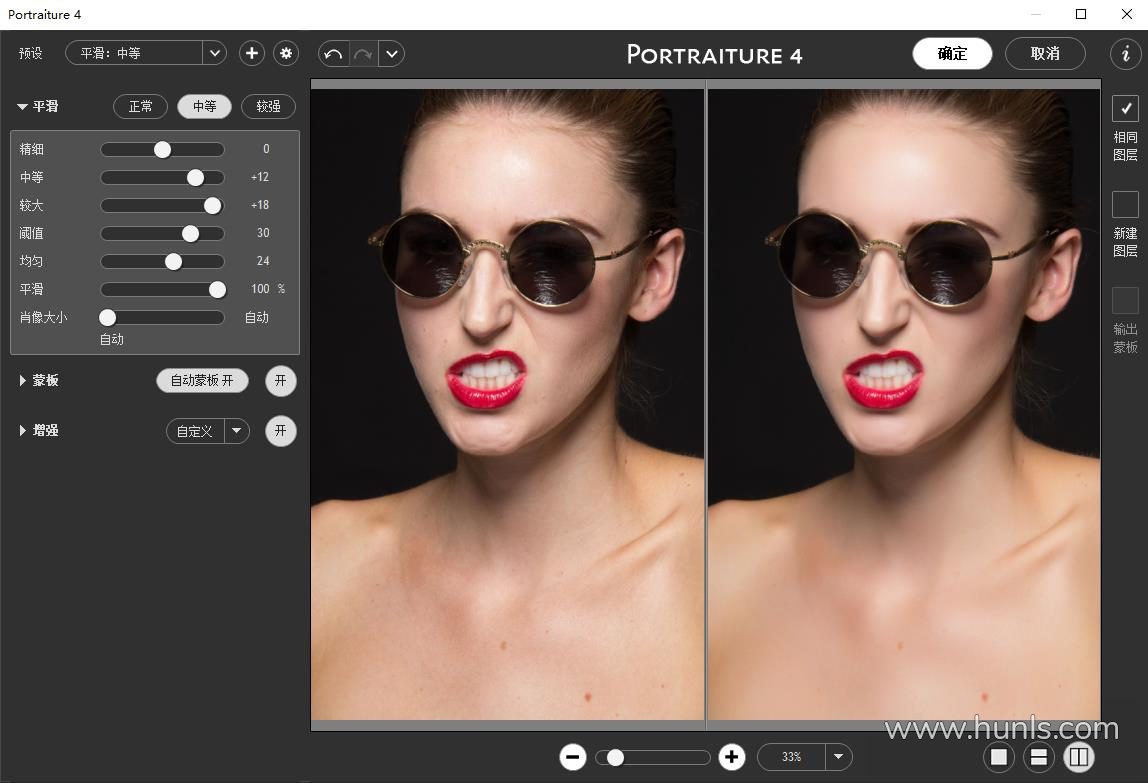This screenshot has width=1148, height=783.
Task: Toggle the 蒙板 开 switch
Action: point(280,381)
